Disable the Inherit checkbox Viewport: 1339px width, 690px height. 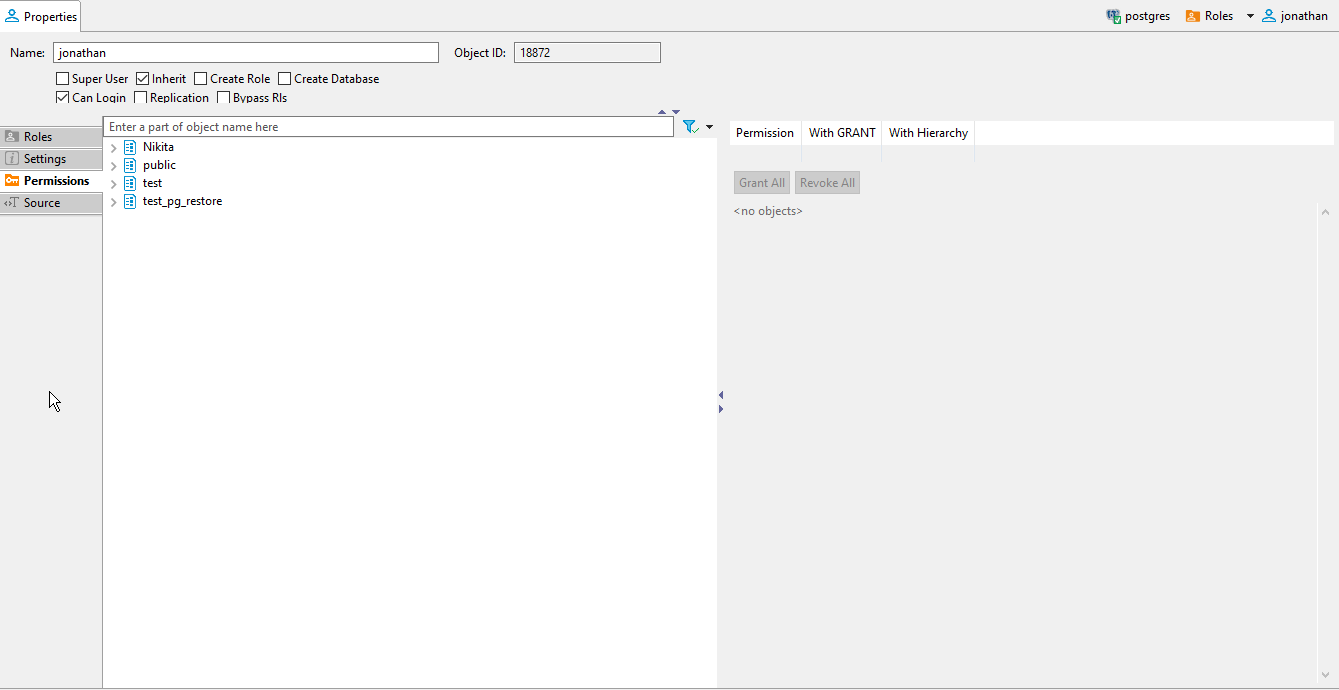(141, 78)
